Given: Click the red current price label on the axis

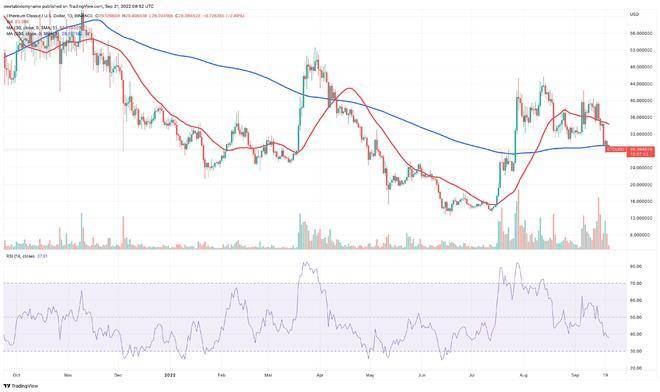Looking at the screenshot, I should coord(641,152).
